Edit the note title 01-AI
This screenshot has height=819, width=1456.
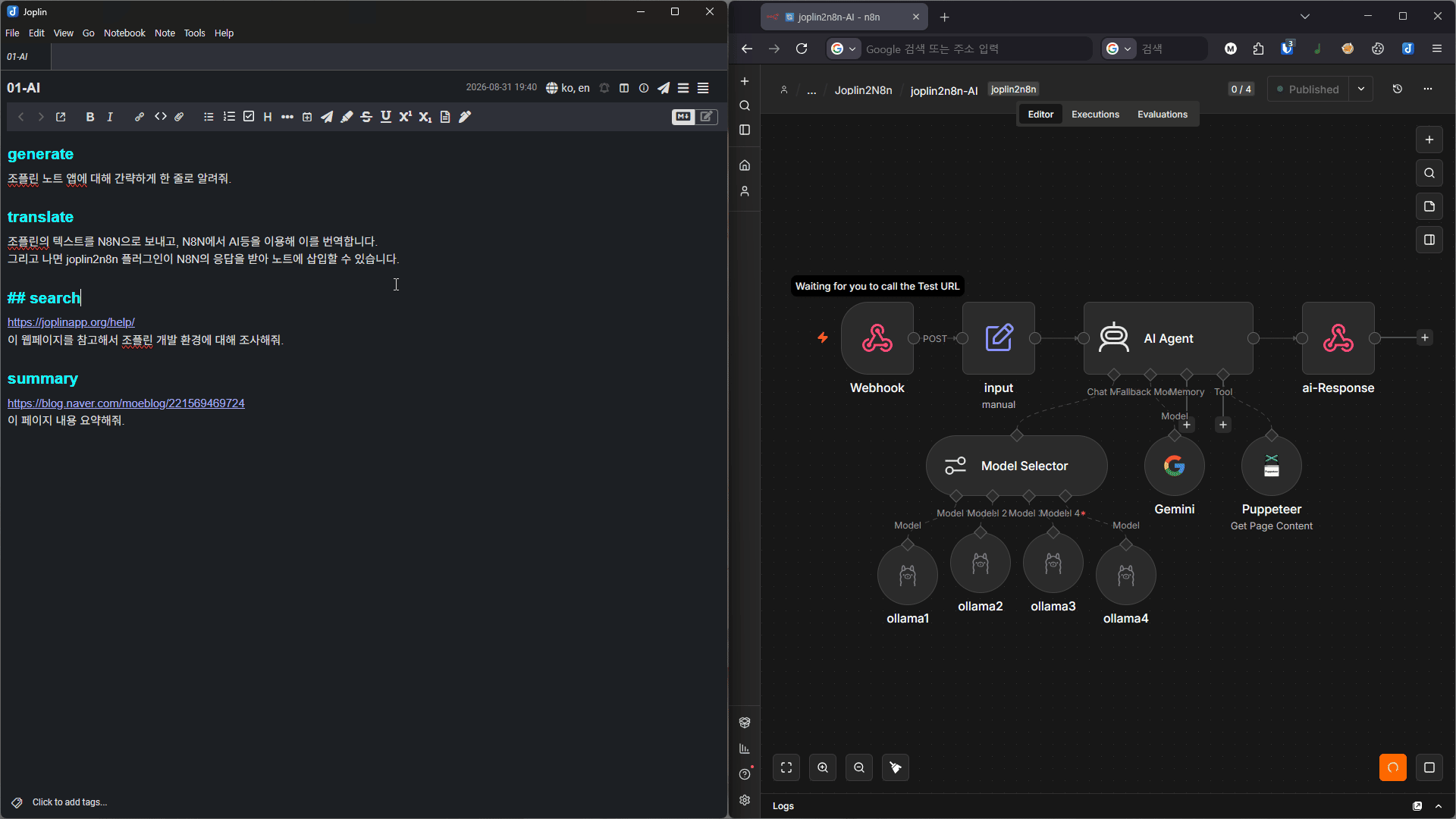[24, 88]
